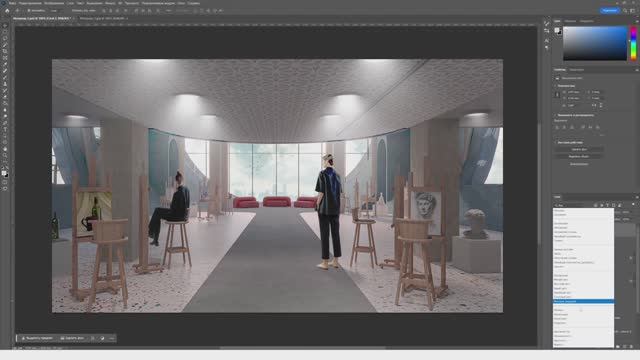
Task: Click the first align icon in Properties panel
Action: coord(557,127)
